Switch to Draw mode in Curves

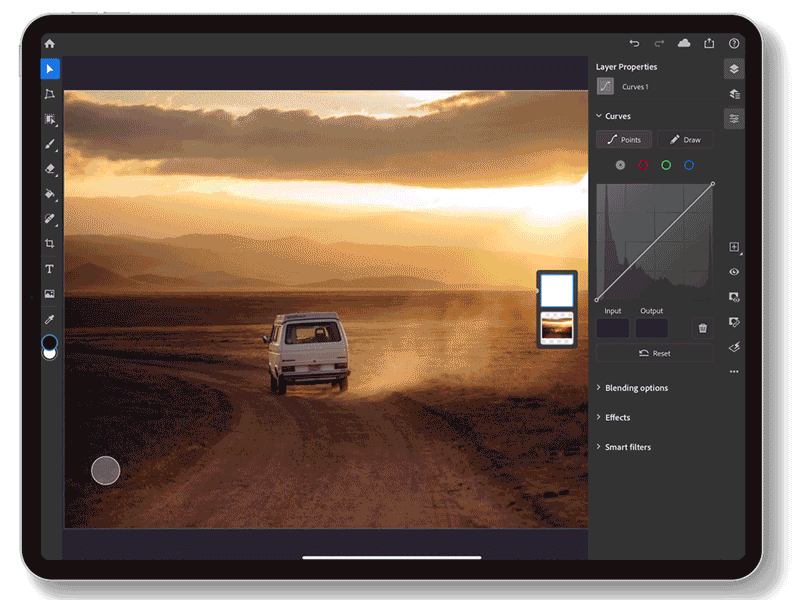click(x=686, y=139)
